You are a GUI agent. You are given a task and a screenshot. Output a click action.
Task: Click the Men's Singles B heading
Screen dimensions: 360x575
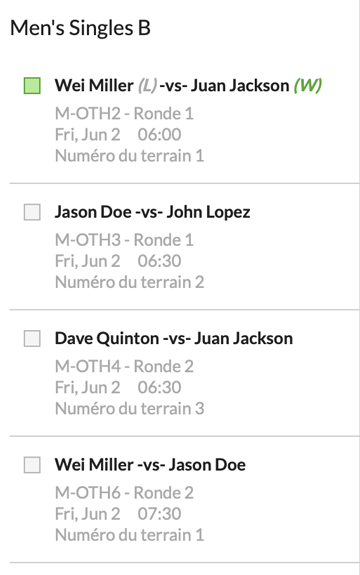pos(80,28)
